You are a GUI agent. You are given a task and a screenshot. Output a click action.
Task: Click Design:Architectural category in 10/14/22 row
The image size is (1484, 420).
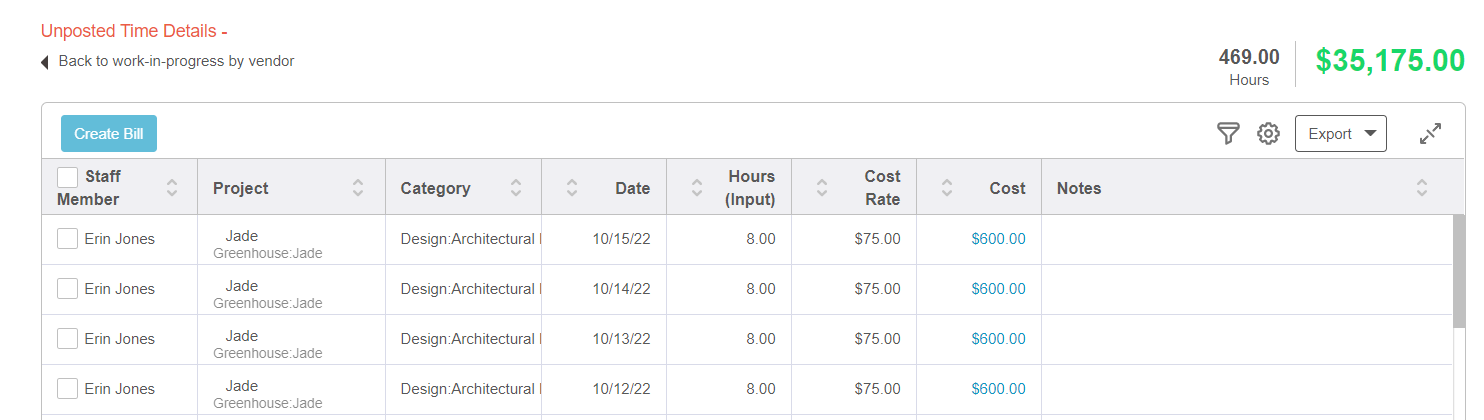(470, 289)
